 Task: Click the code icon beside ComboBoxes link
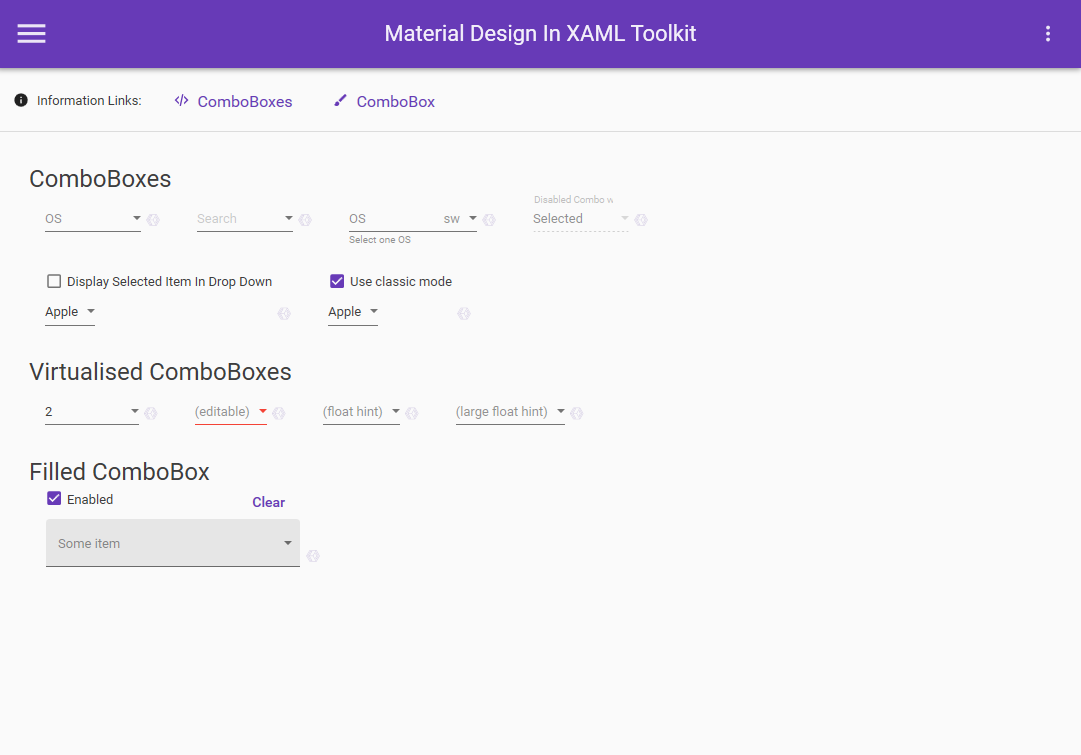pos(181,100)
